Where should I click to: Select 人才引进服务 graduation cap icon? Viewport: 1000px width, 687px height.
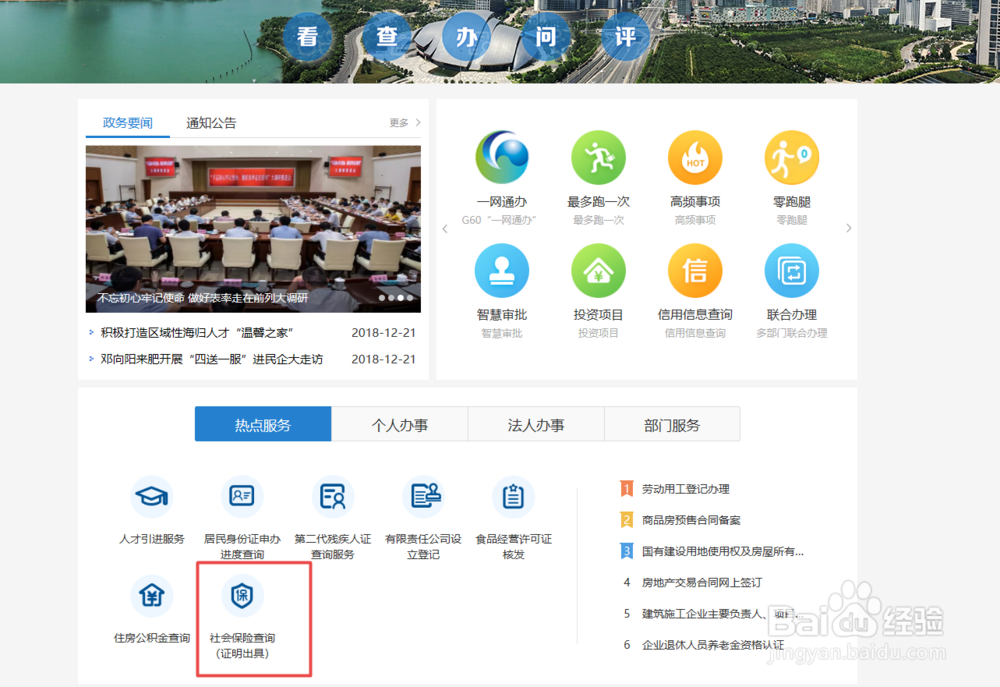click(152, 496)
